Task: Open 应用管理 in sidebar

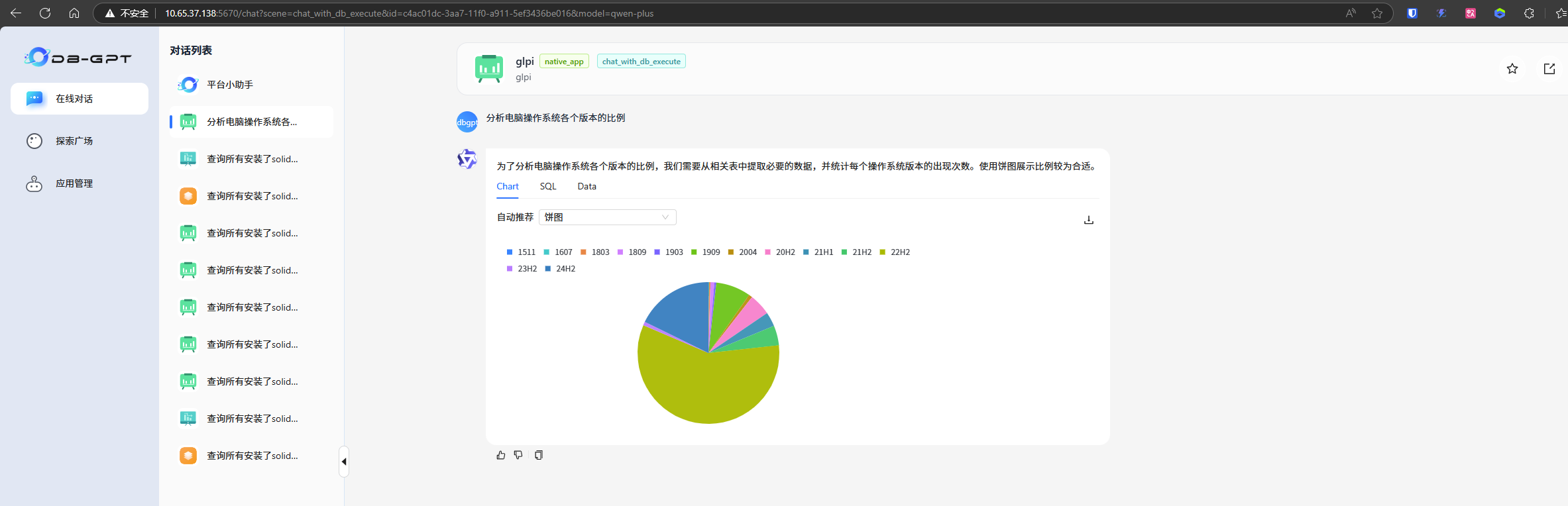Action: 80,183
